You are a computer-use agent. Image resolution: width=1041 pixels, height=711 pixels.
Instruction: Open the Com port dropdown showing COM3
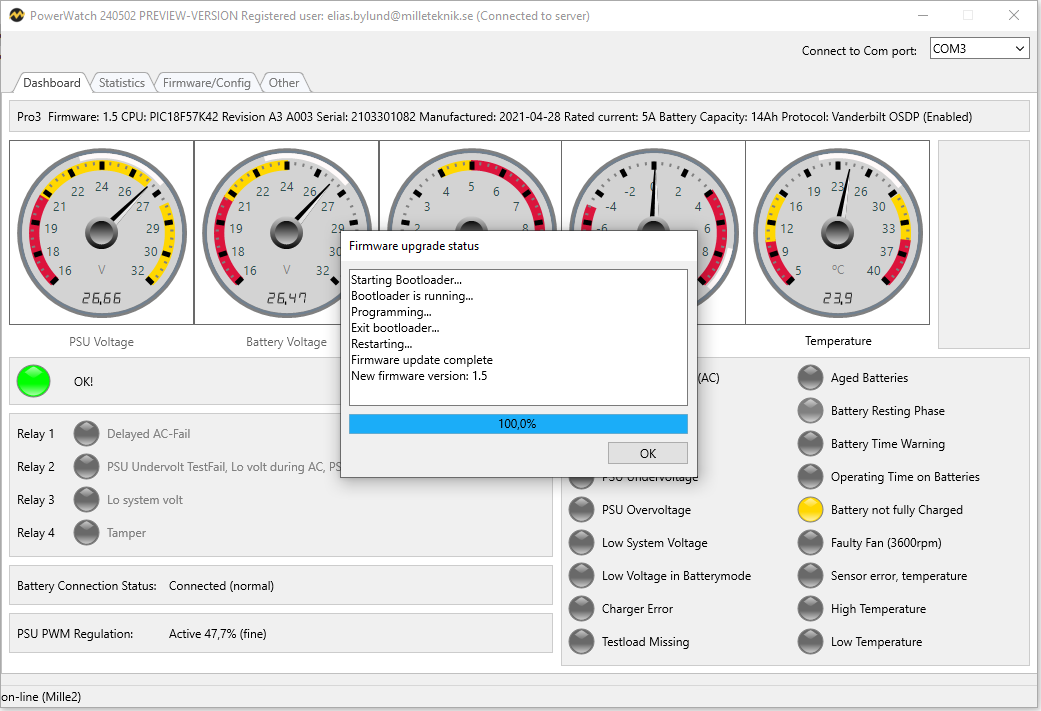(x=978, y=49)
